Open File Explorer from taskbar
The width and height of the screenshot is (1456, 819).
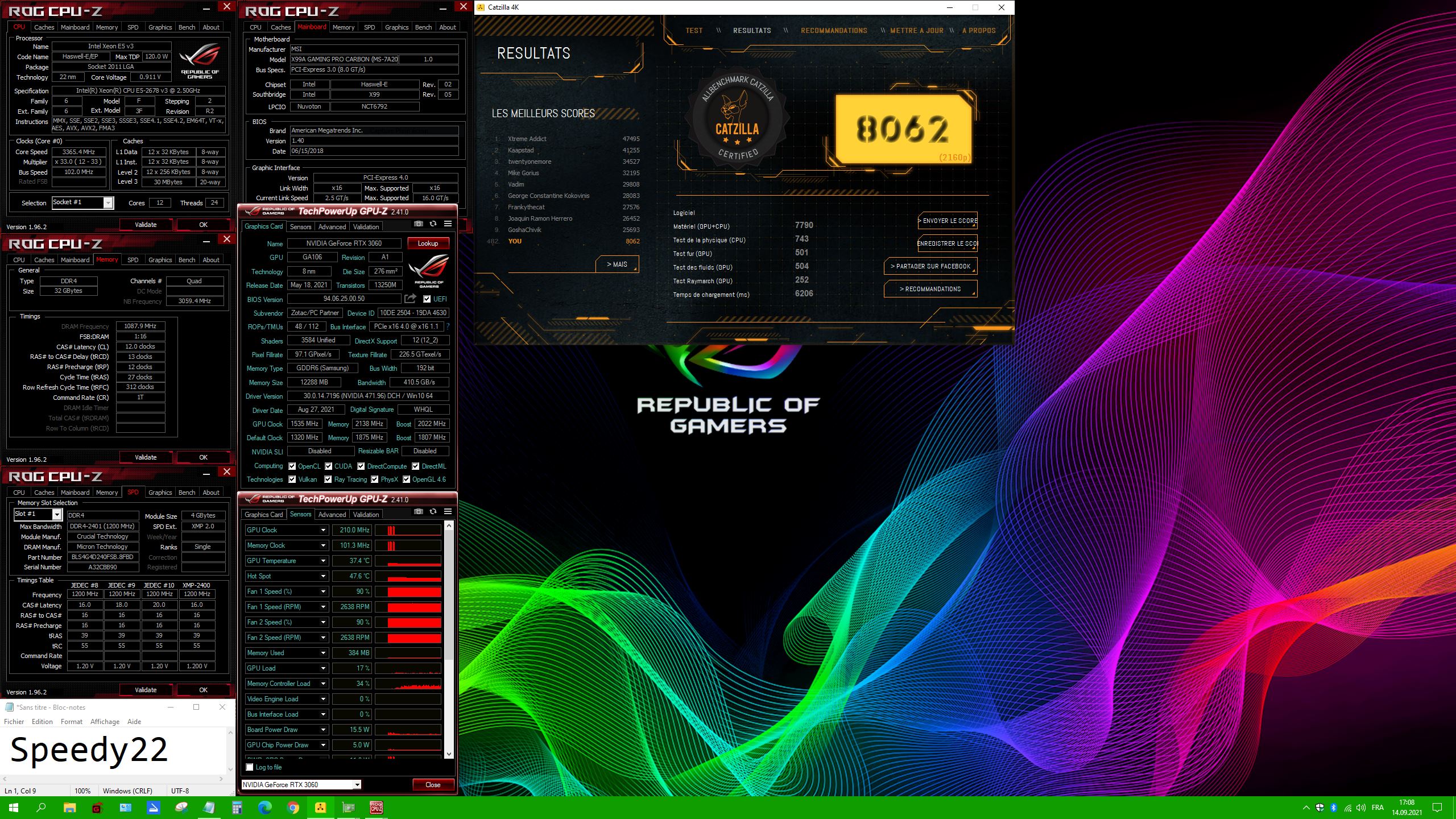(x=69, y=808)
